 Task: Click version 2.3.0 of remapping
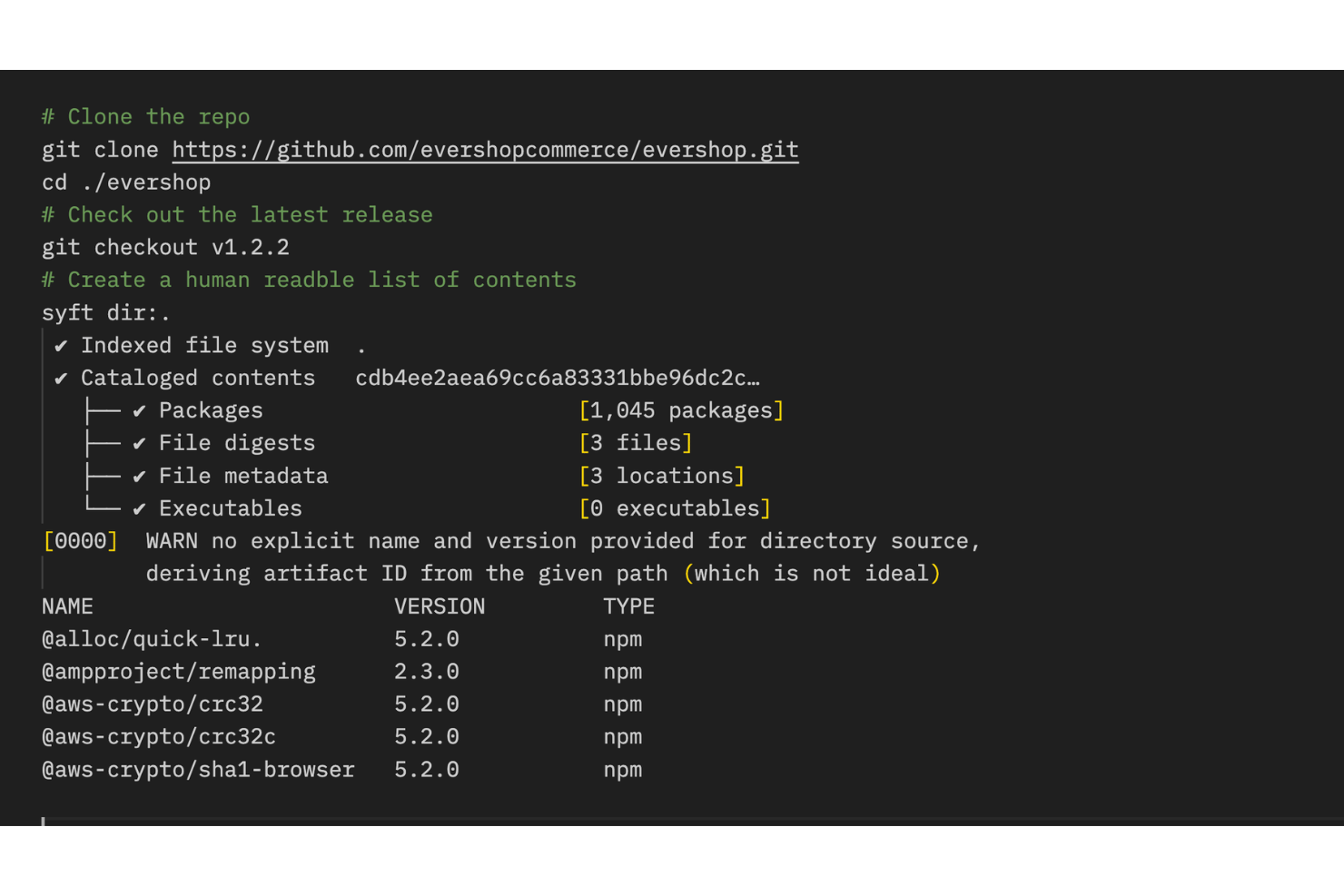point(427,673)
